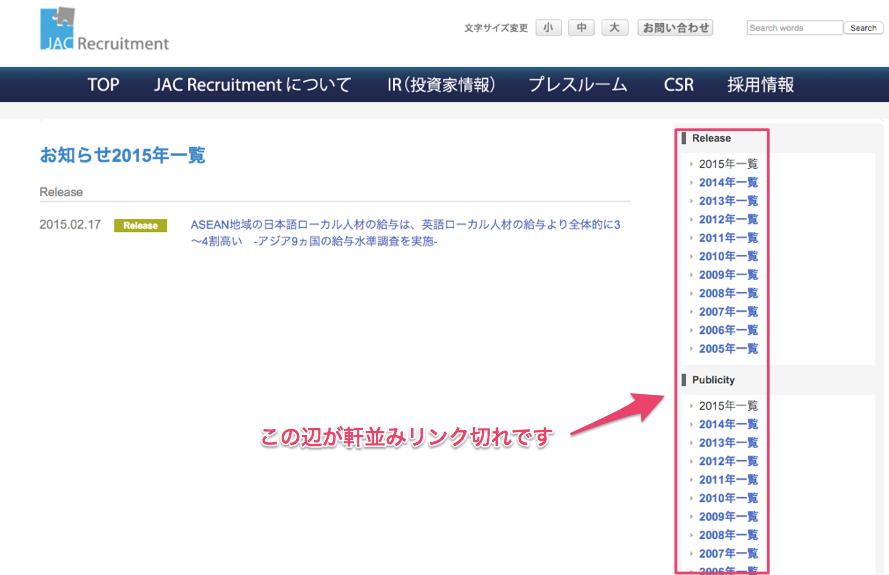Open the お問い合わせ contact button
The height and width of the screenshot is (575, 889).
click(675, 28)
